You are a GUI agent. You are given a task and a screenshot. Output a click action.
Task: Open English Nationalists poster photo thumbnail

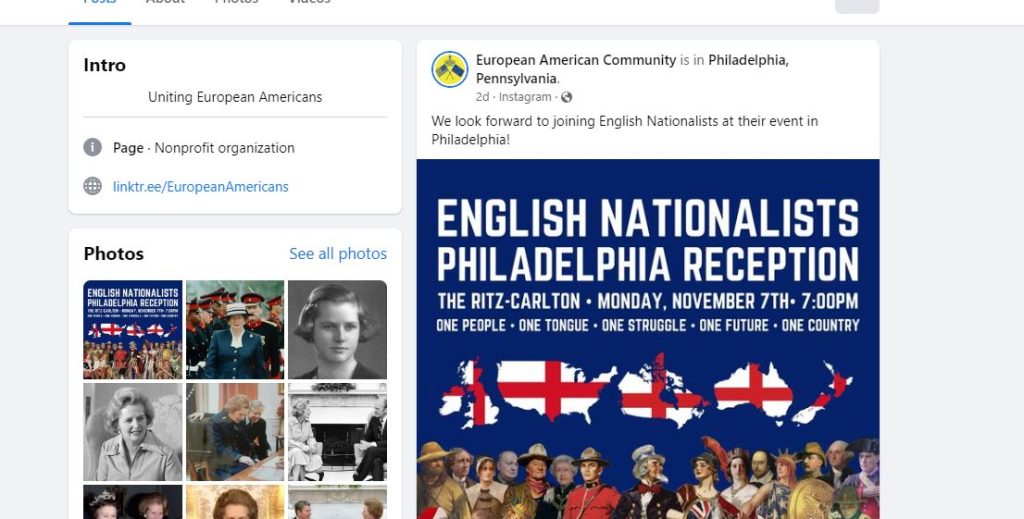pyautogui.click(x=133, y=330)
